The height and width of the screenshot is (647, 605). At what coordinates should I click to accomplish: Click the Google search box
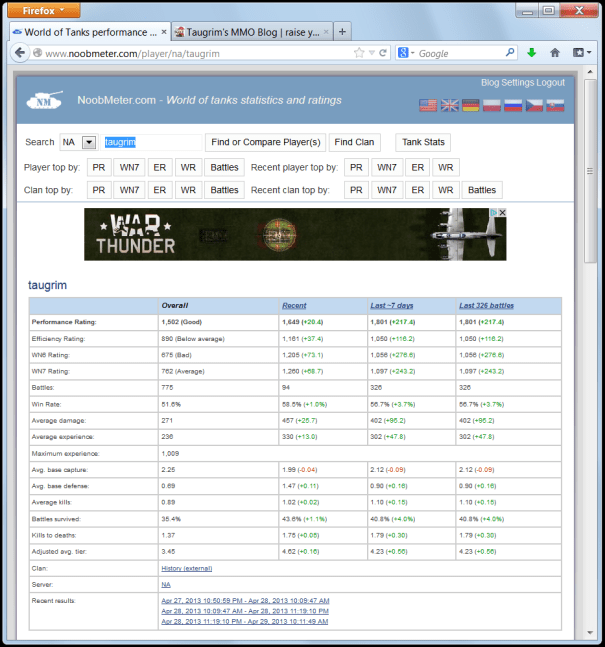click(460, 53)
